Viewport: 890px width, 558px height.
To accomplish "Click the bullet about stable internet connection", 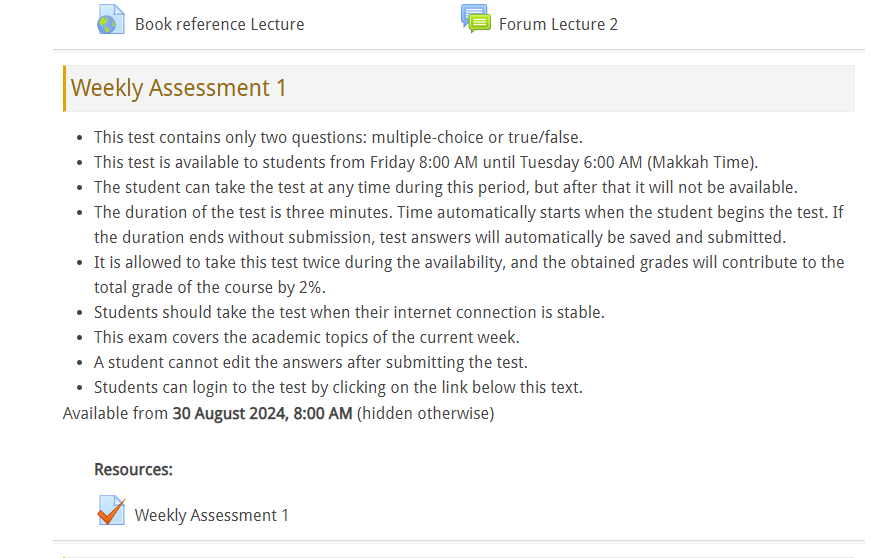I will click(x=349, y=312).
